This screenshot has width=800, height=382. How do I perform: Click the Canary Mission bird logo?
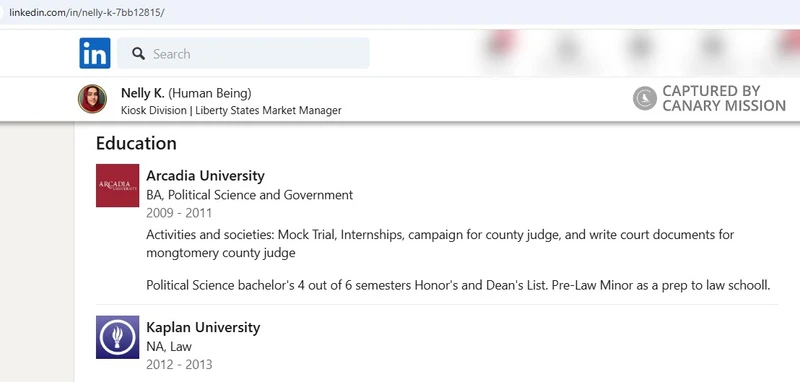[645, 98]
